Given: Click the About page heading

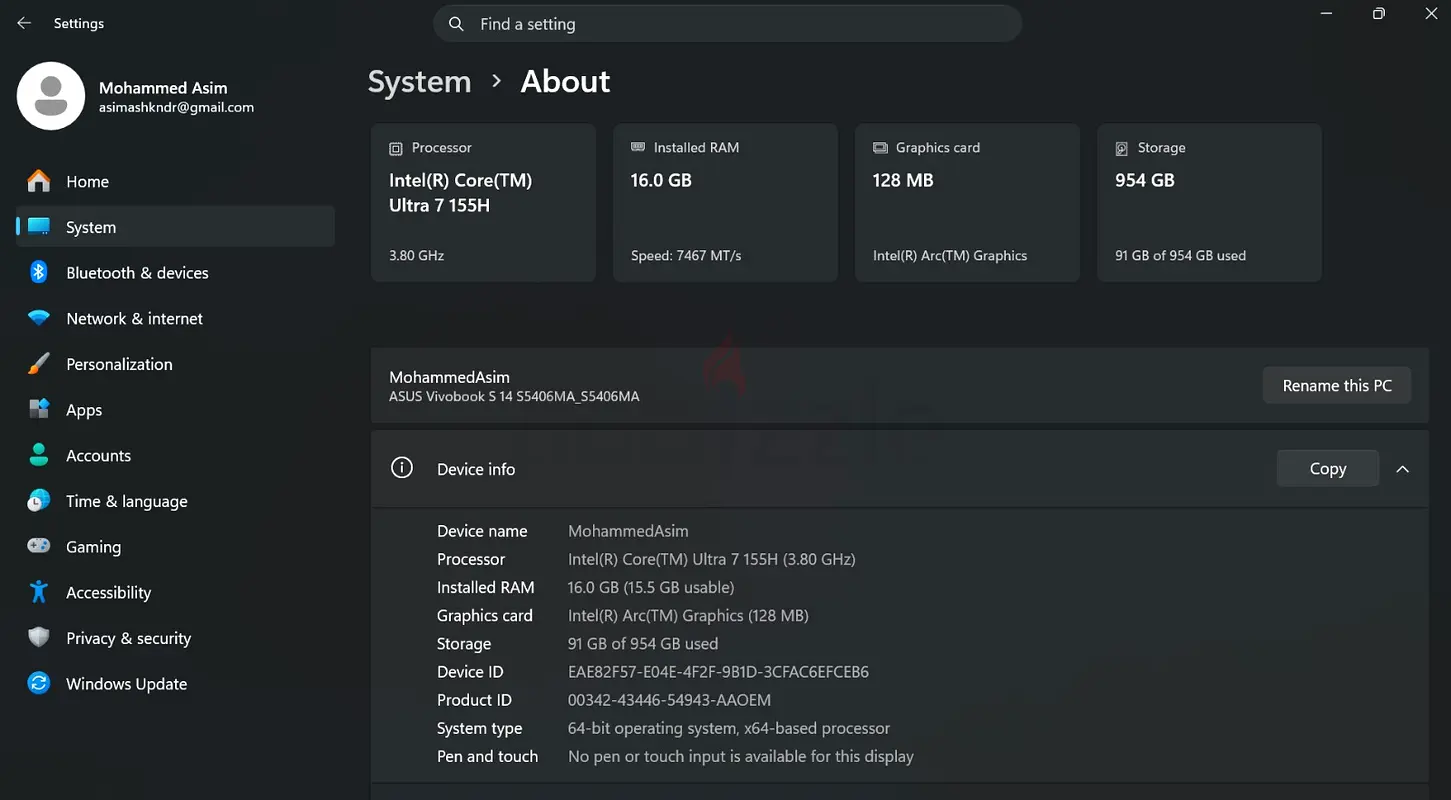Looking at the screenshot, I should click(x=565, y=81).
